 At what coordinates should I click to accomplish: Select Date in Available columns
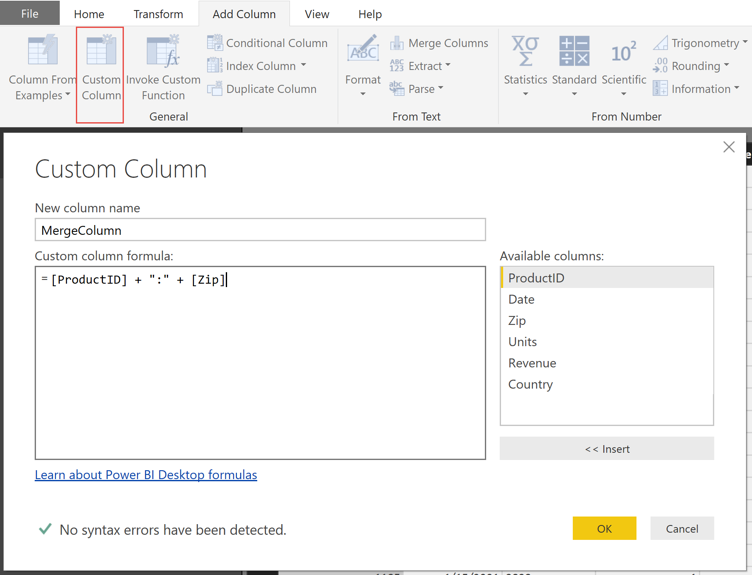point(607,299)
